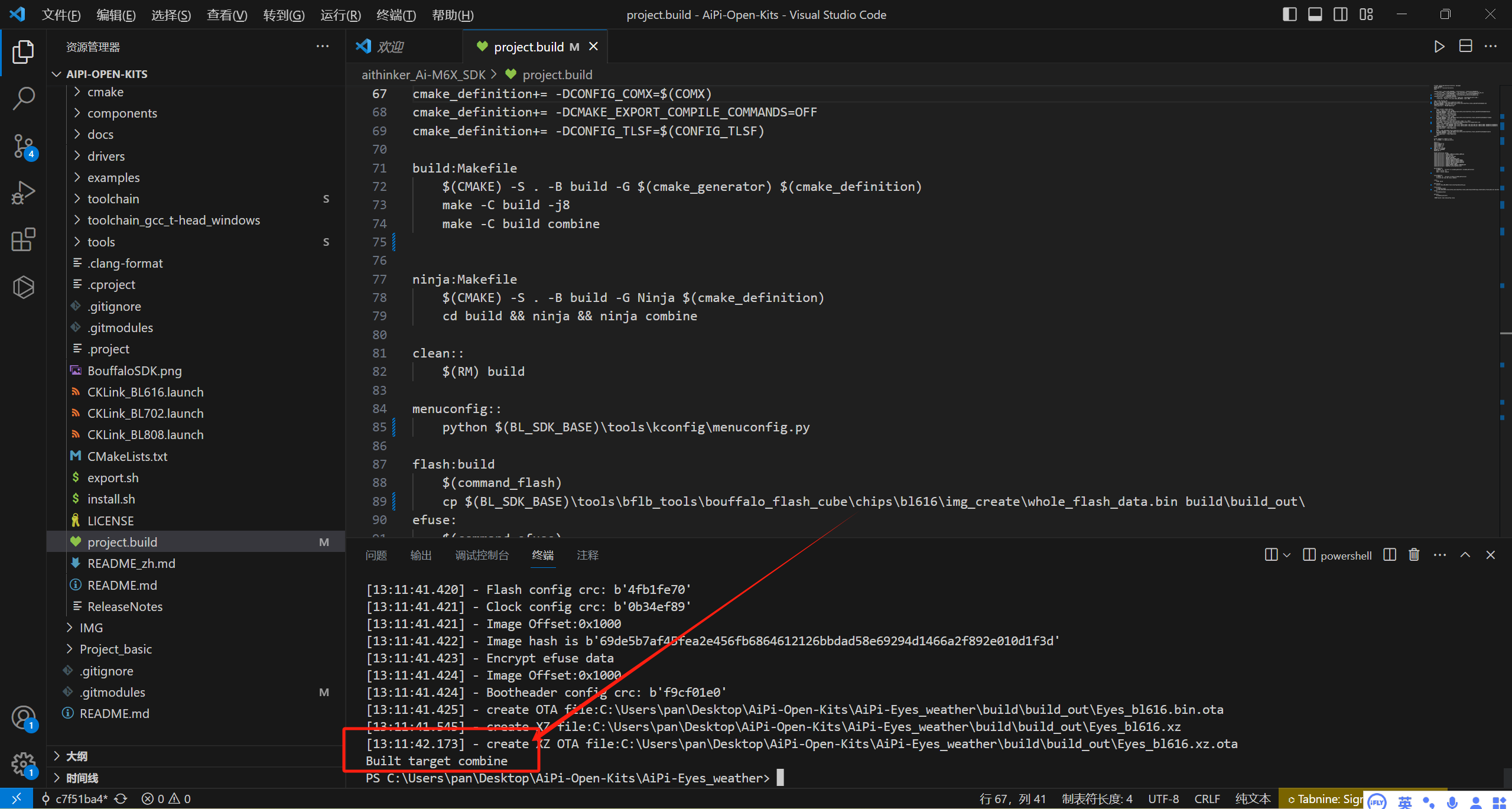Expand the toolchain_gcc_t-head_windows folder
The height and width of the screenshot is (809, 1512).
77,220
